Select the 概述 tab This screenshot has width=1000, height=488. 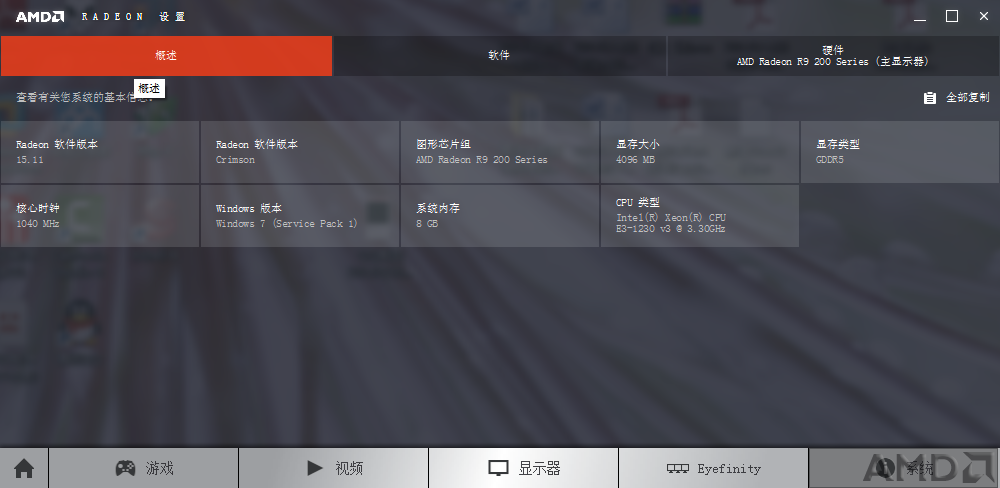166,55
